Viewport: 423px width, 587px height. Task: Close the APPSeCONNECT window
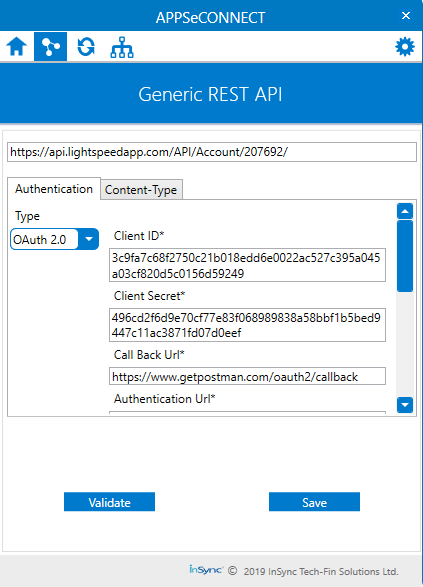click(x=406, y=16)
